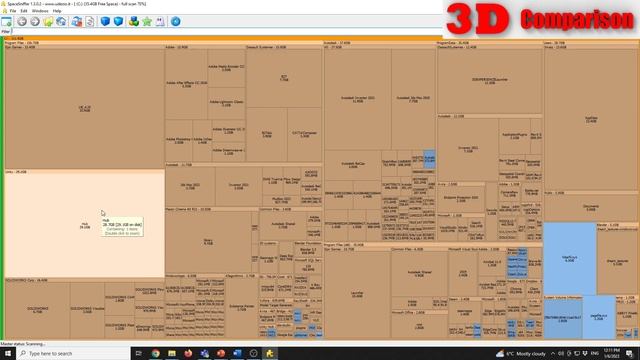Image resolution: width=640 pixels, height=360 pixels.
Task: Open the Windows menu
Action: (40, 11)
